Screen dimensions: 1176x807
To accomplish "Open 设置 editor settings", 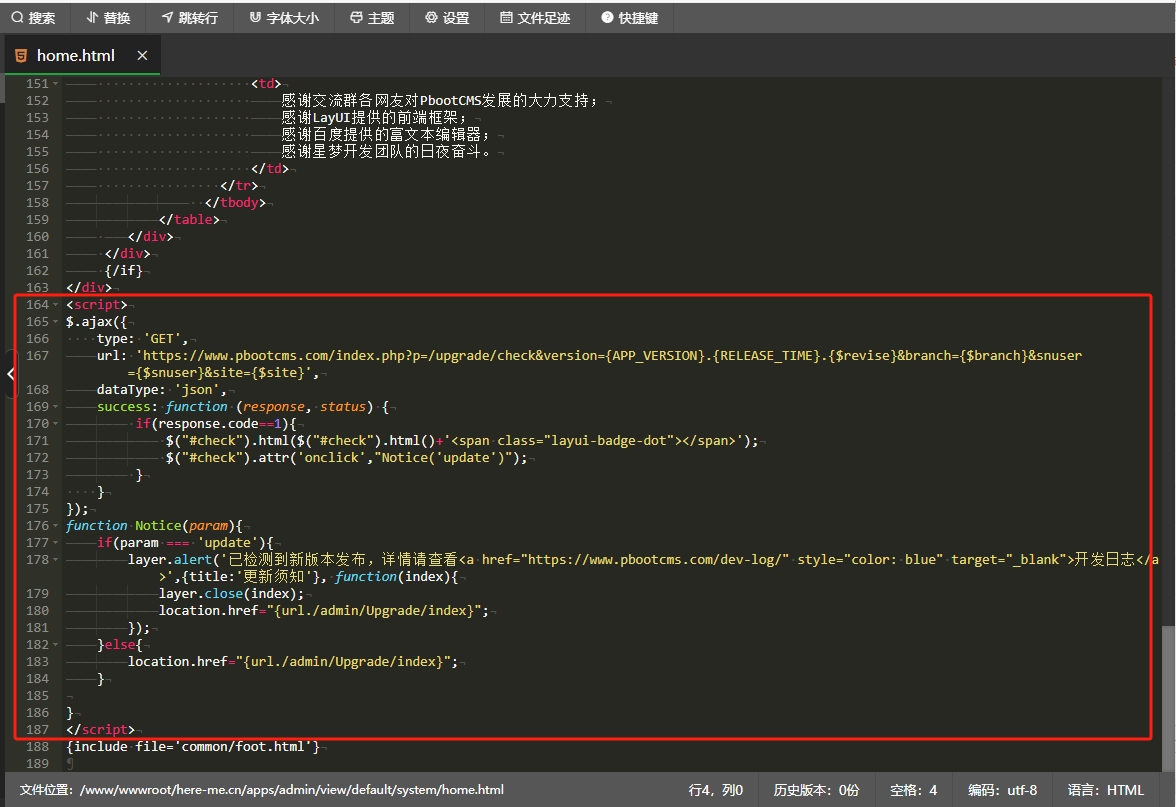I will point(447,18).
